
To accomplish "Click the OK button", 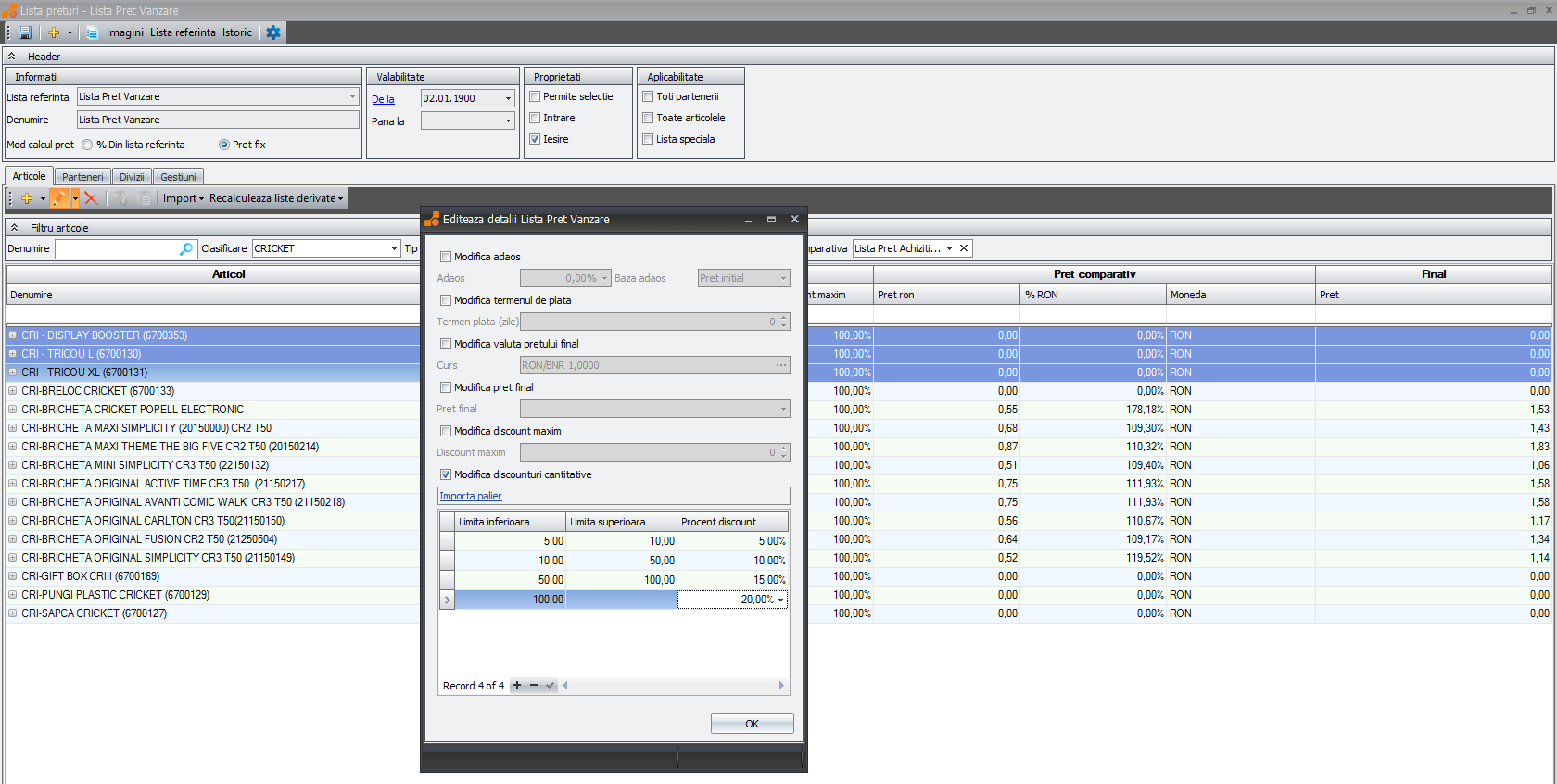I will coord(752,724).
